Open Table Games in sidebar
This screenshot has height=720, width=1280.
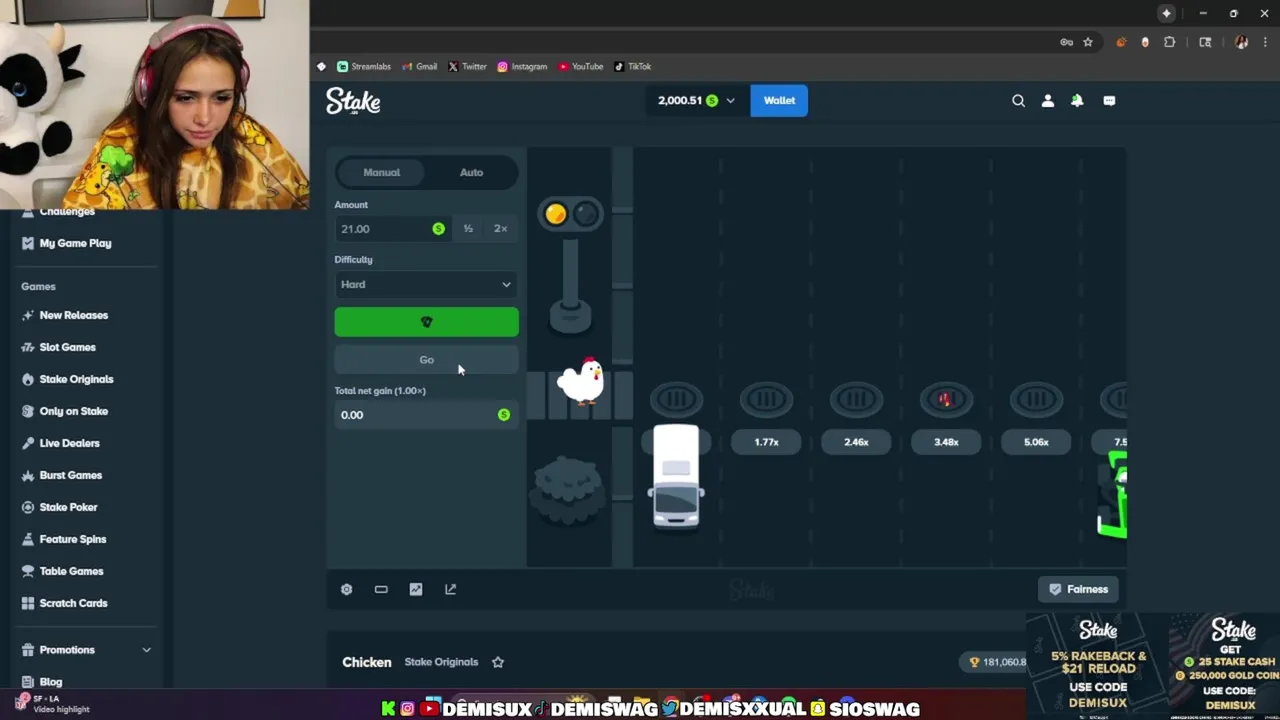point(62,571)
